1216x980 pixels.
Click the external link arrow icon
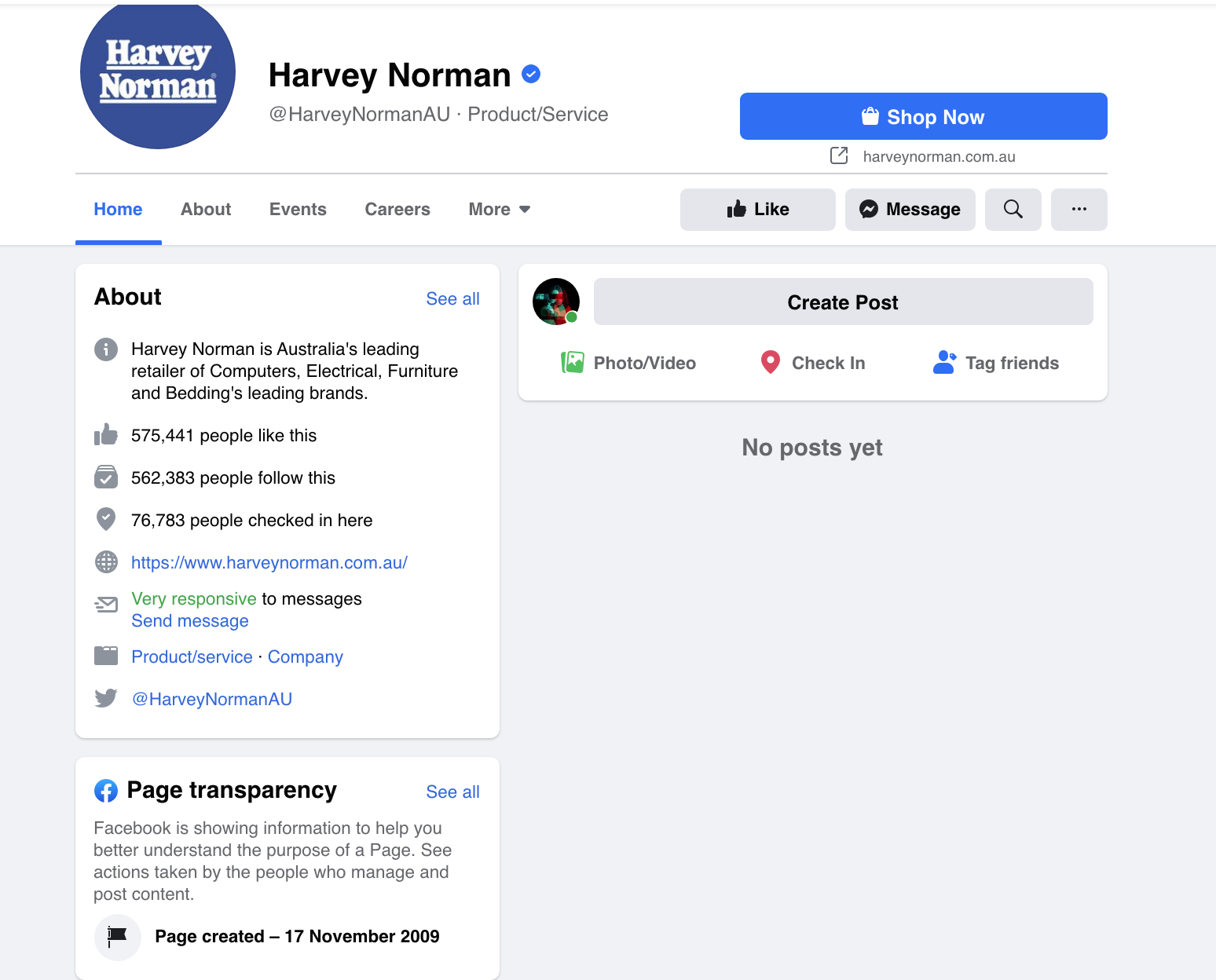click(x=839, y=155)
